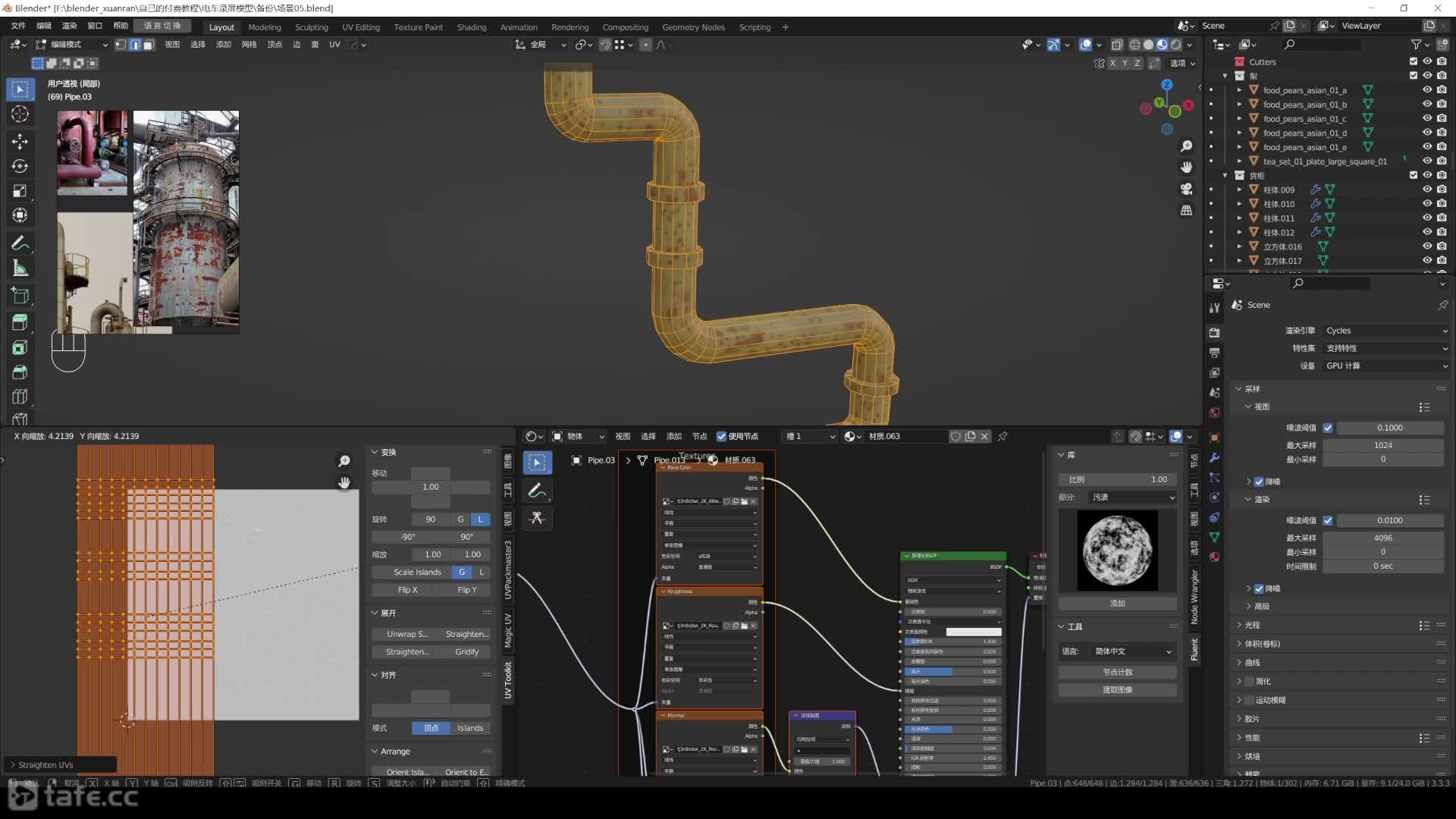Screen dimensions: 1456x819
Task: Click the viewport 最大采样 1024 field
Action: (1383, 445)
